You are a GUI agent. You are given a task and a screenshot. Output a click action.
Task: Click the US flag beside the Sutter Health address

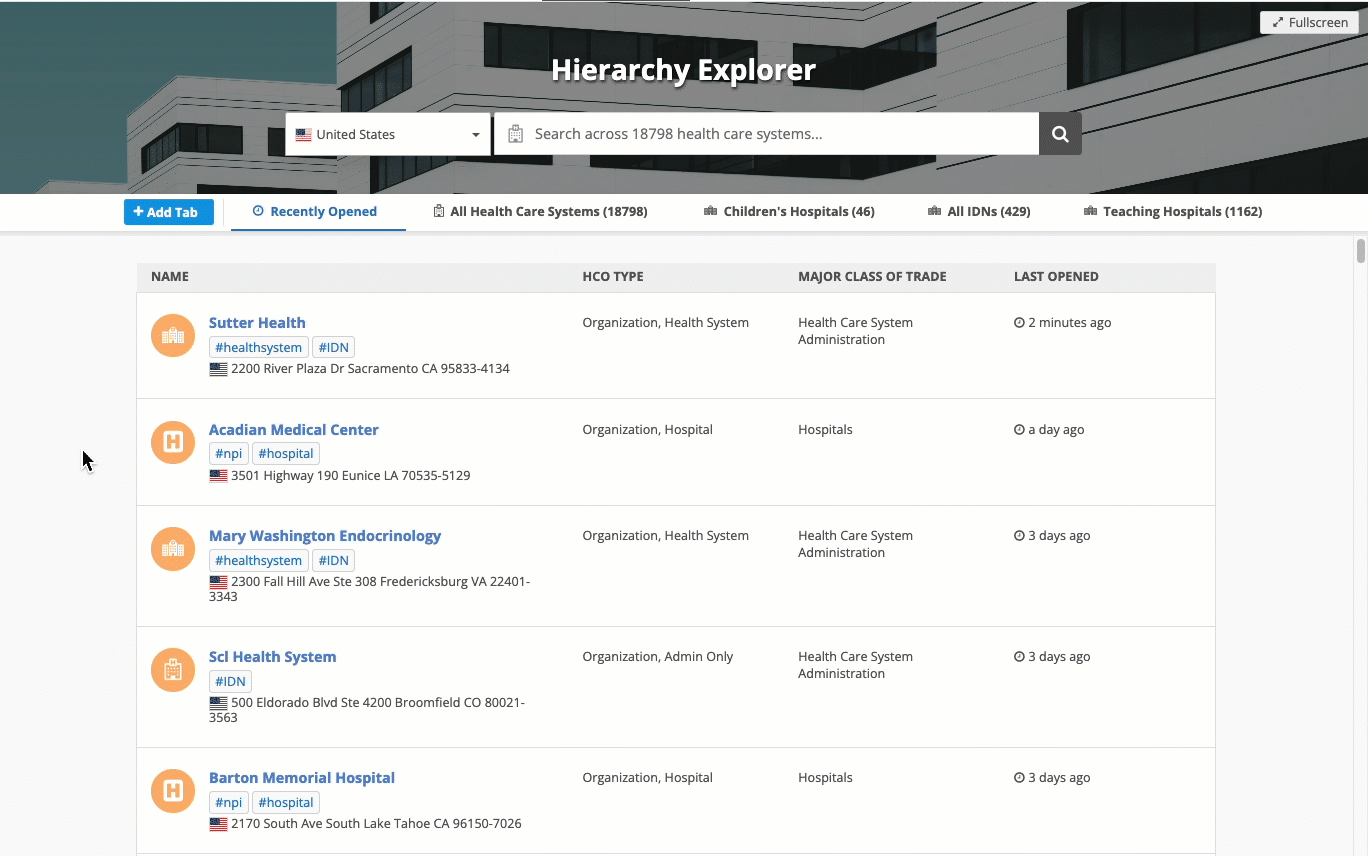(218, 369)
